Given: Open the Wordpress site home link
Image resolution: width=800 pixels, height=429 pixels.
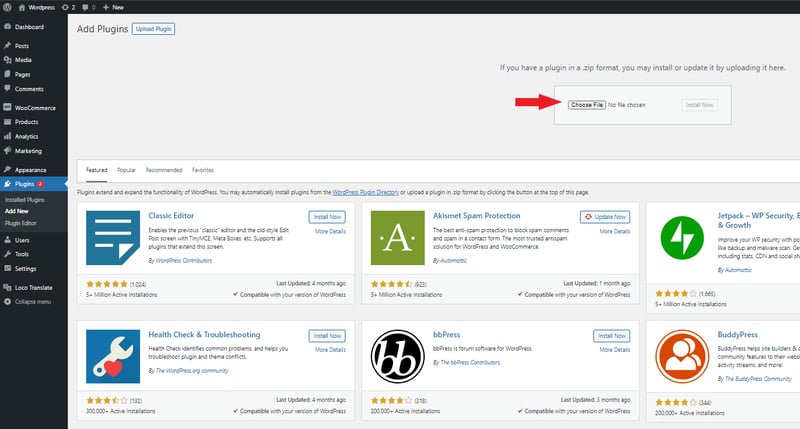Looking at the screenshot, I should (x=37, y=7).
